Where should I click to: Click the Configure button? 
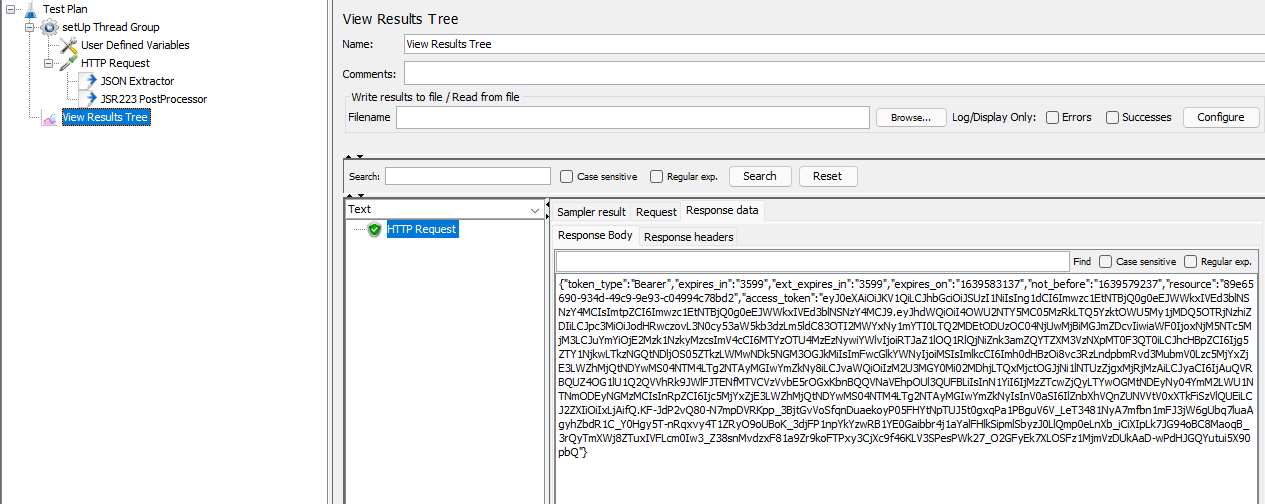pos(1221,117)
